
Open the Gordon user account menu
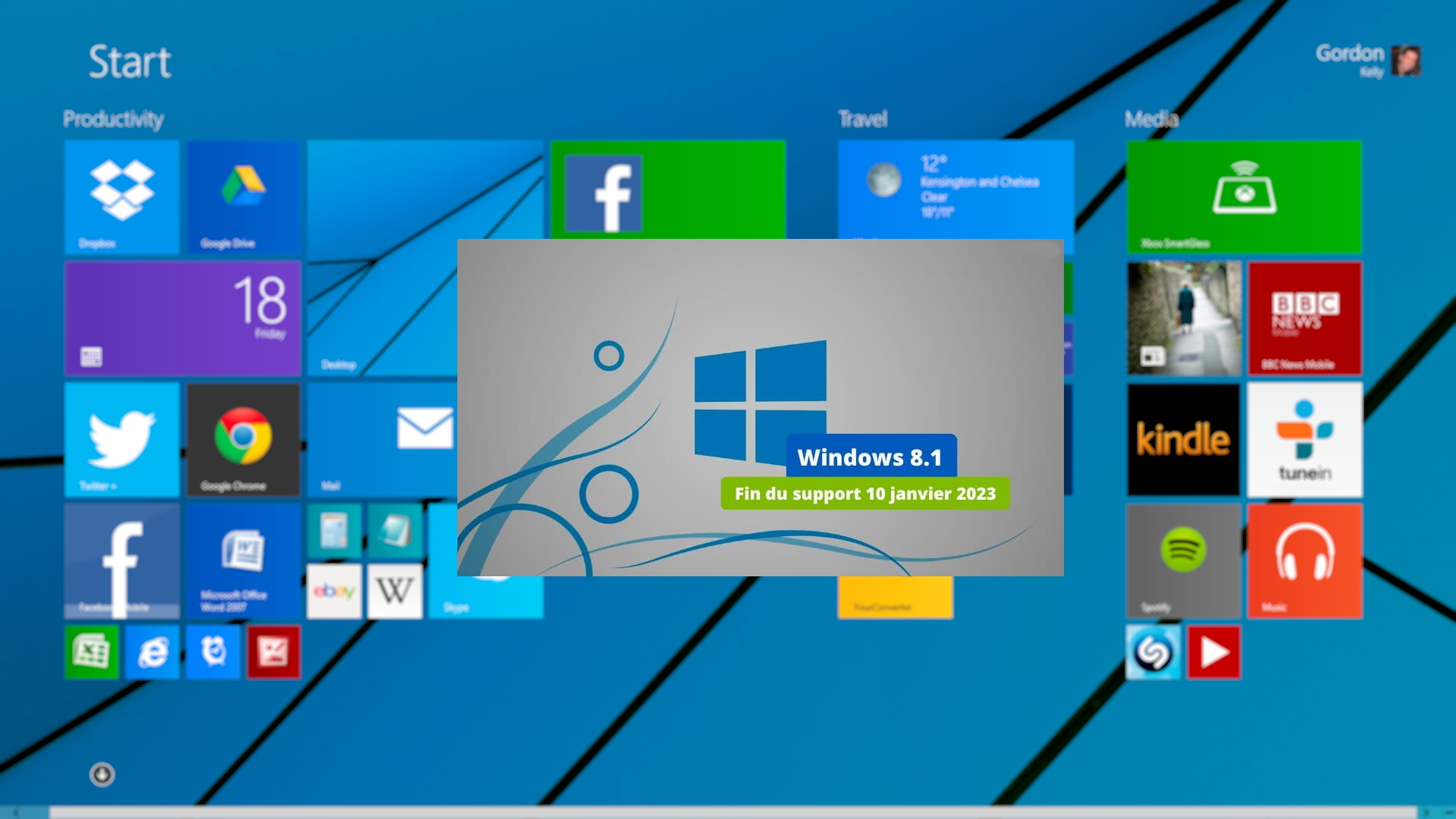[1368, 61]
